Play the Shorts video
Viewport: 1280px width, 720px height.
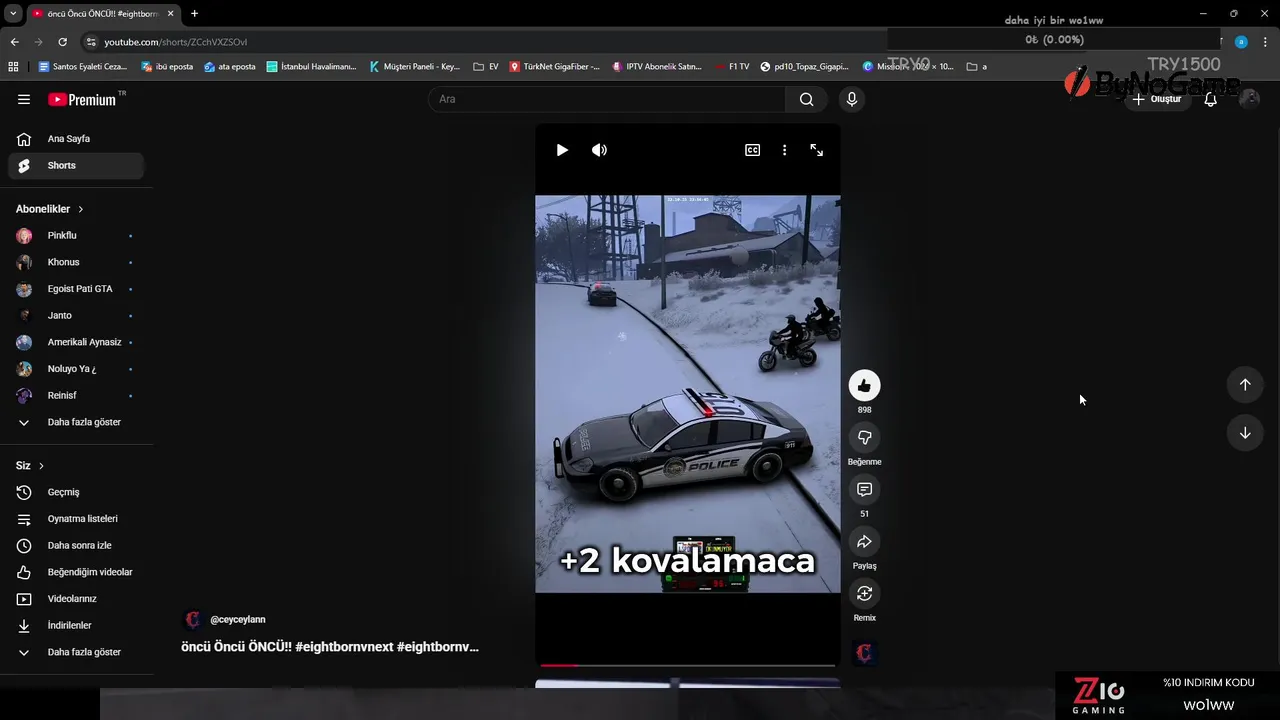click(562, 150)
